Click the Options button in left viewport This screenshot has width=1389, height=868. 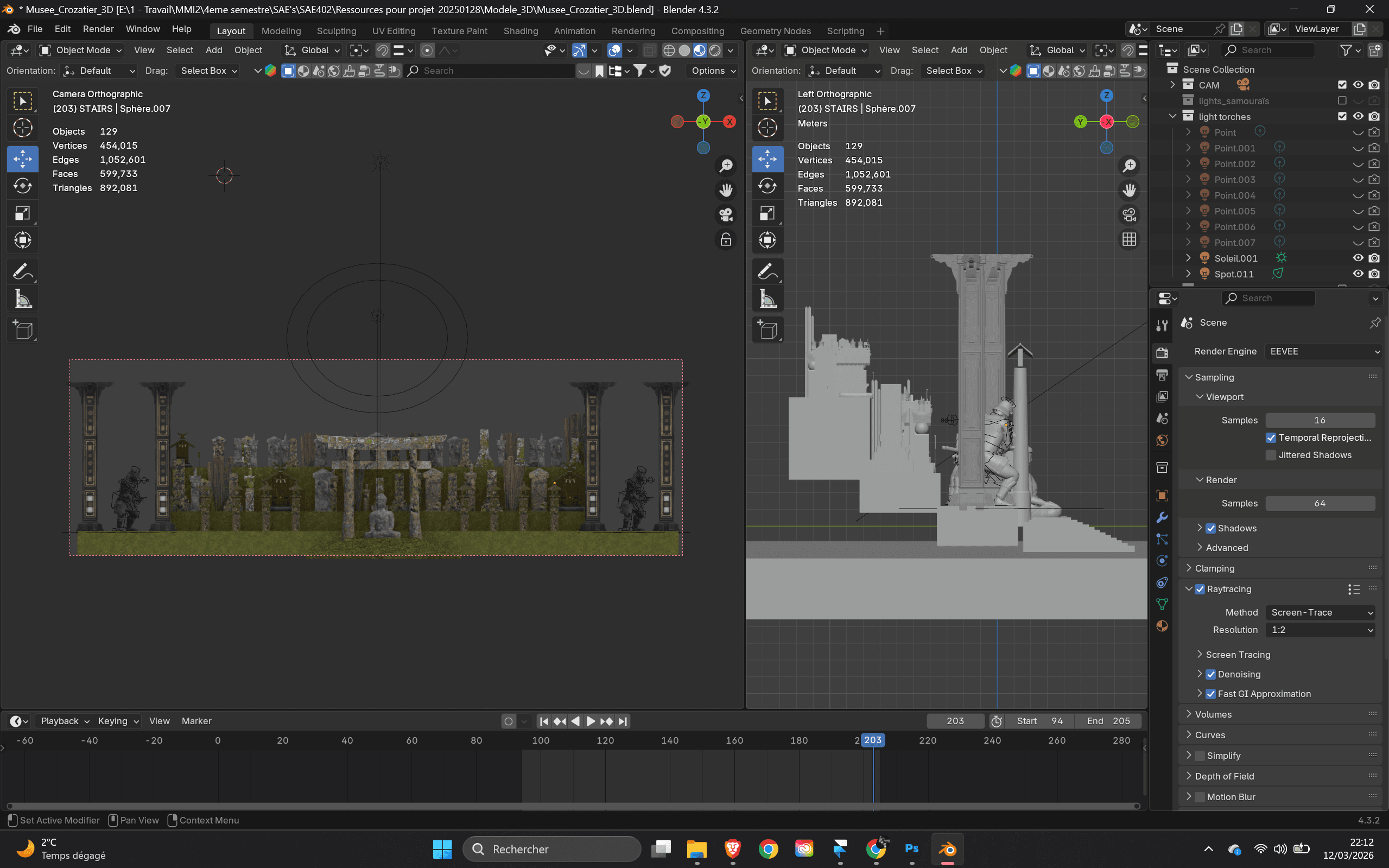coord(713,71)
